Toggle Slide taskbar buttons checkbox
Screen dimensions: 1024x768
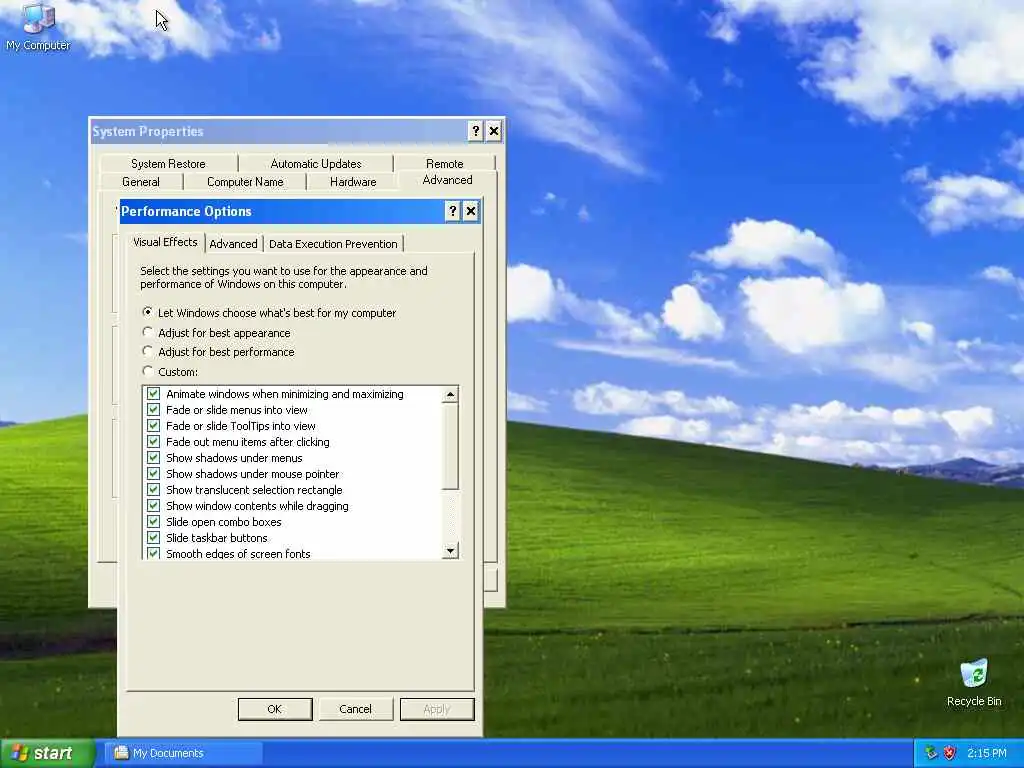coord(153,537)
